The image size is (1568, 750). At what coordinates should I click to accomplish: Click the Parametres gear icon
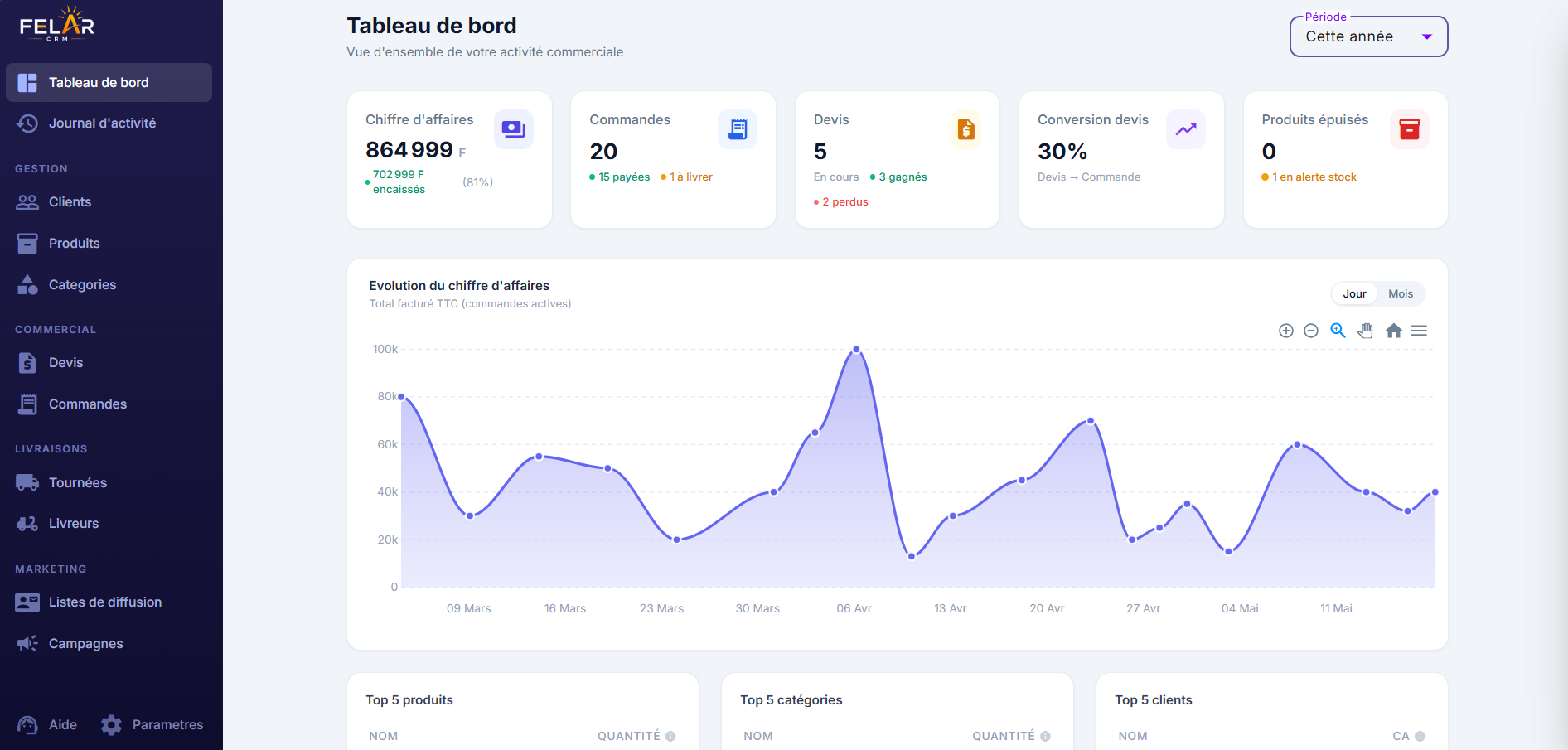111,725
